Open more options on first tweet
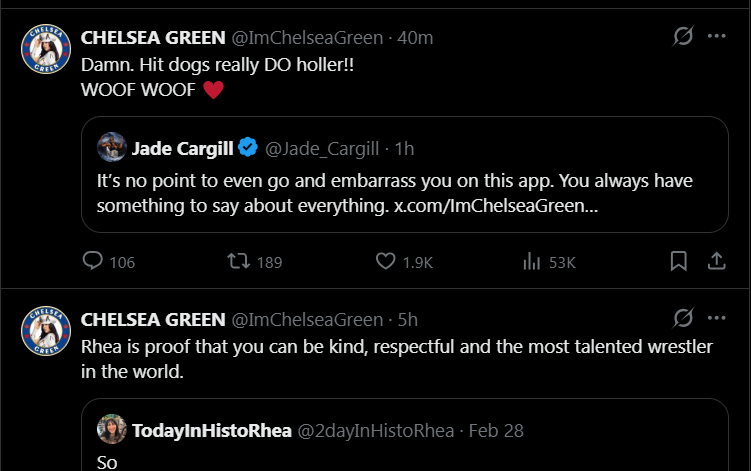Image resolution: width=751 pixels, height=471 pixels. [716, 37]
